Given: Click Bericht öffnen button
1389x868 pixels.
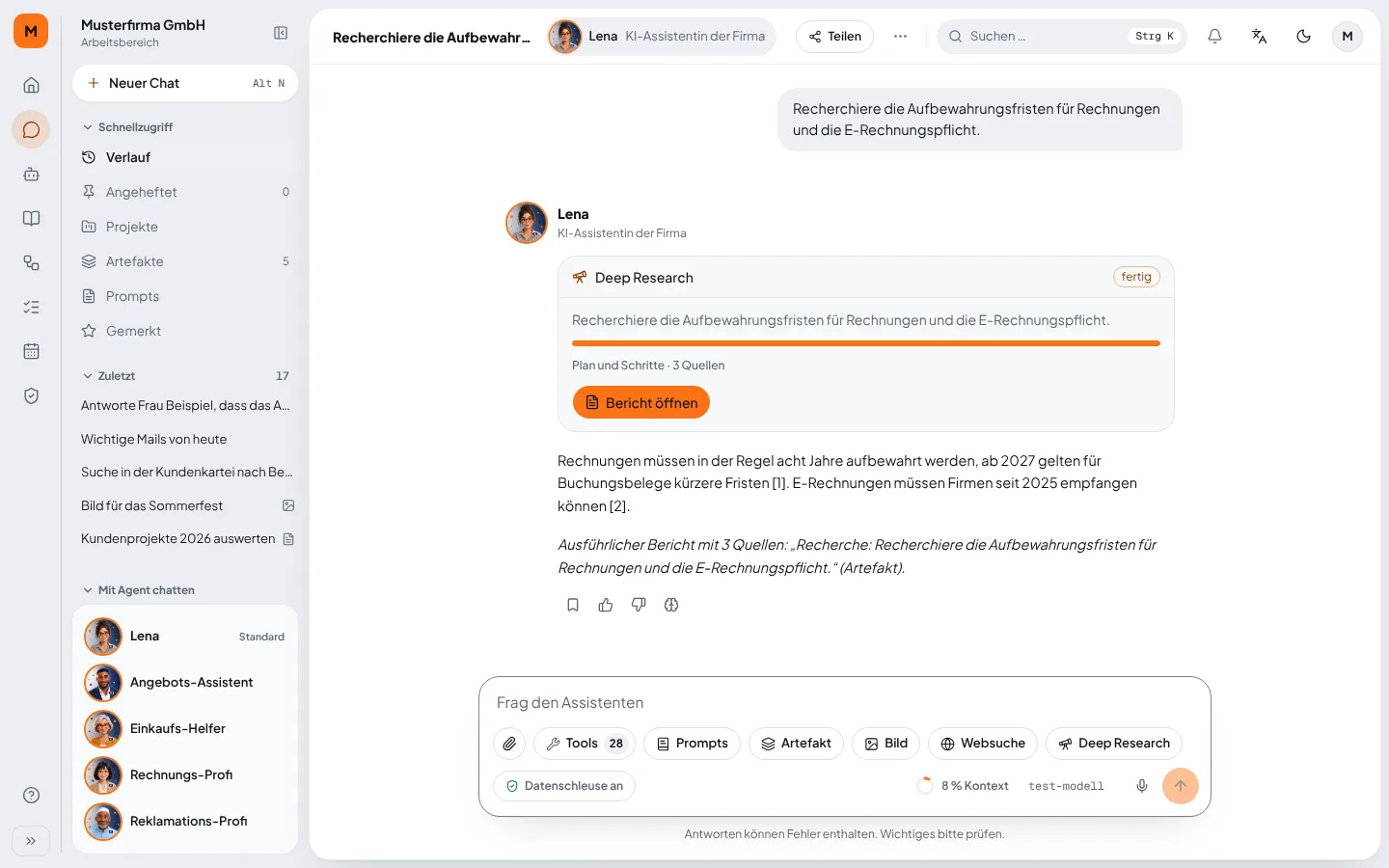Looking at the screenshot, I should pyautogui.click(x=641, y=403).
